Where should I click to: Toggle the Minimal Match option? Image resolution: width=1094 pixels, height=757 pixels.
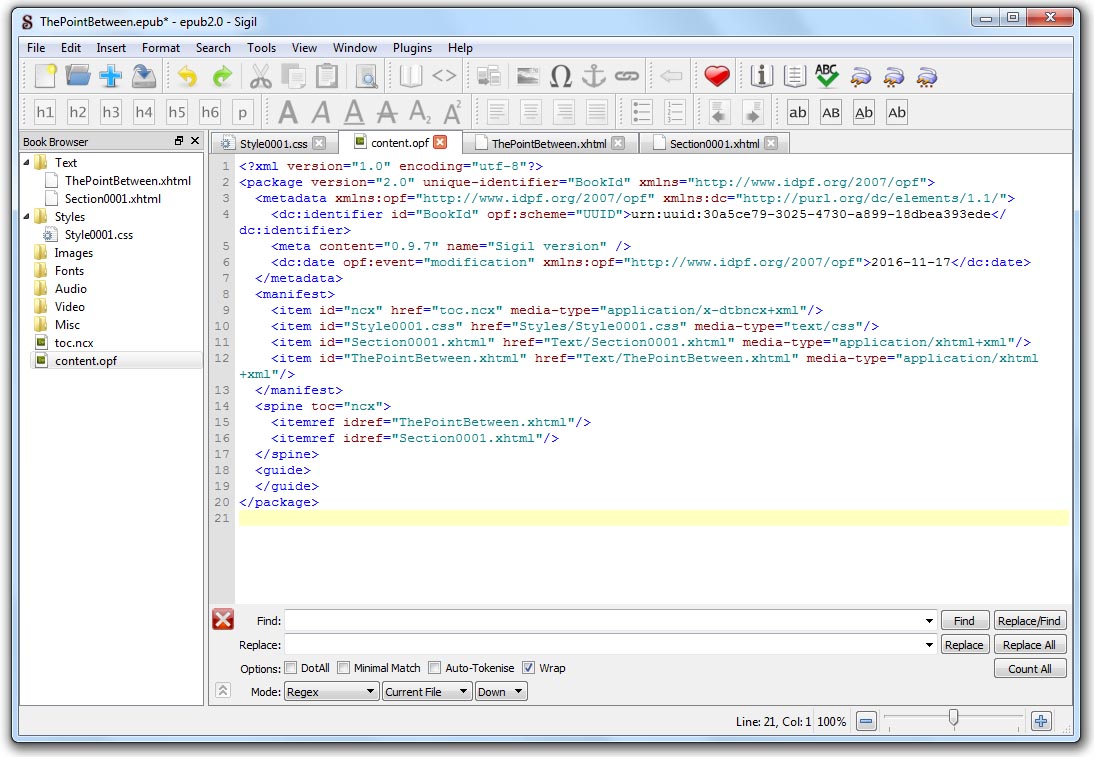coord(343,668)
